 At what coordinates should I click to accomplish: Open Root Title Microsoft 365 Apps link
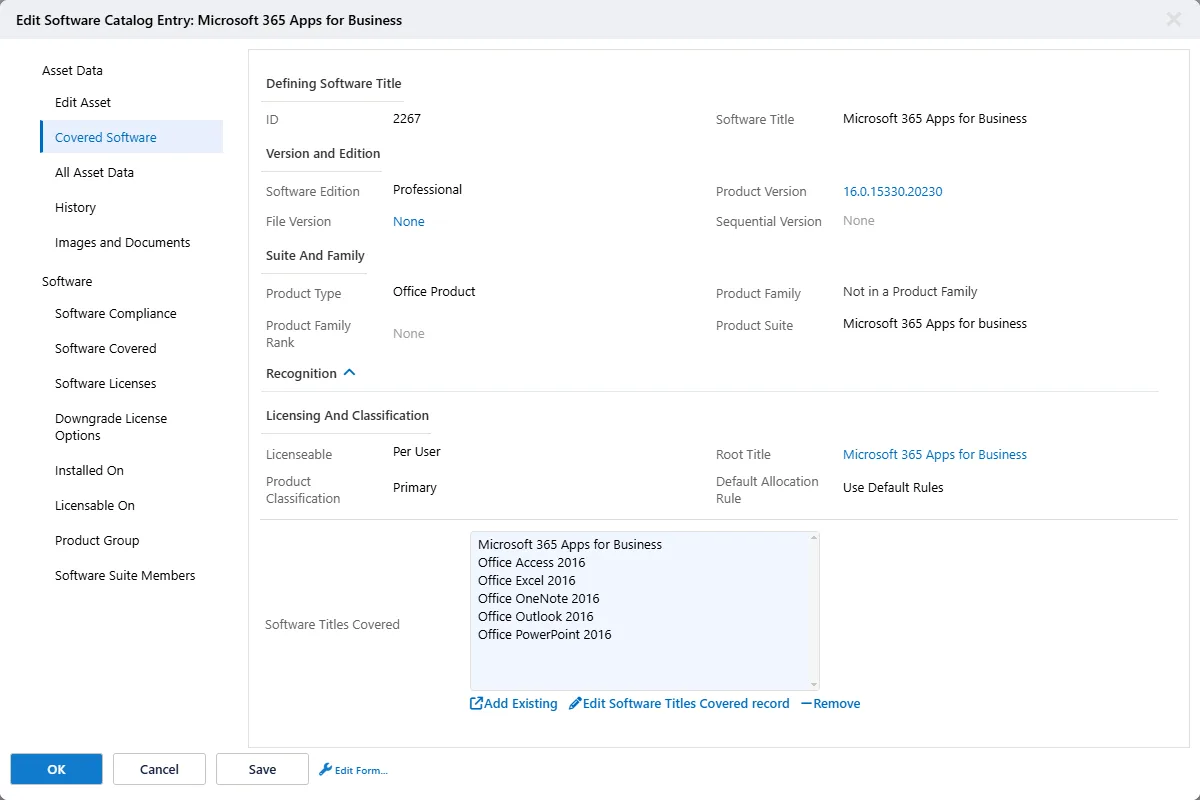[x=934, y=454]
